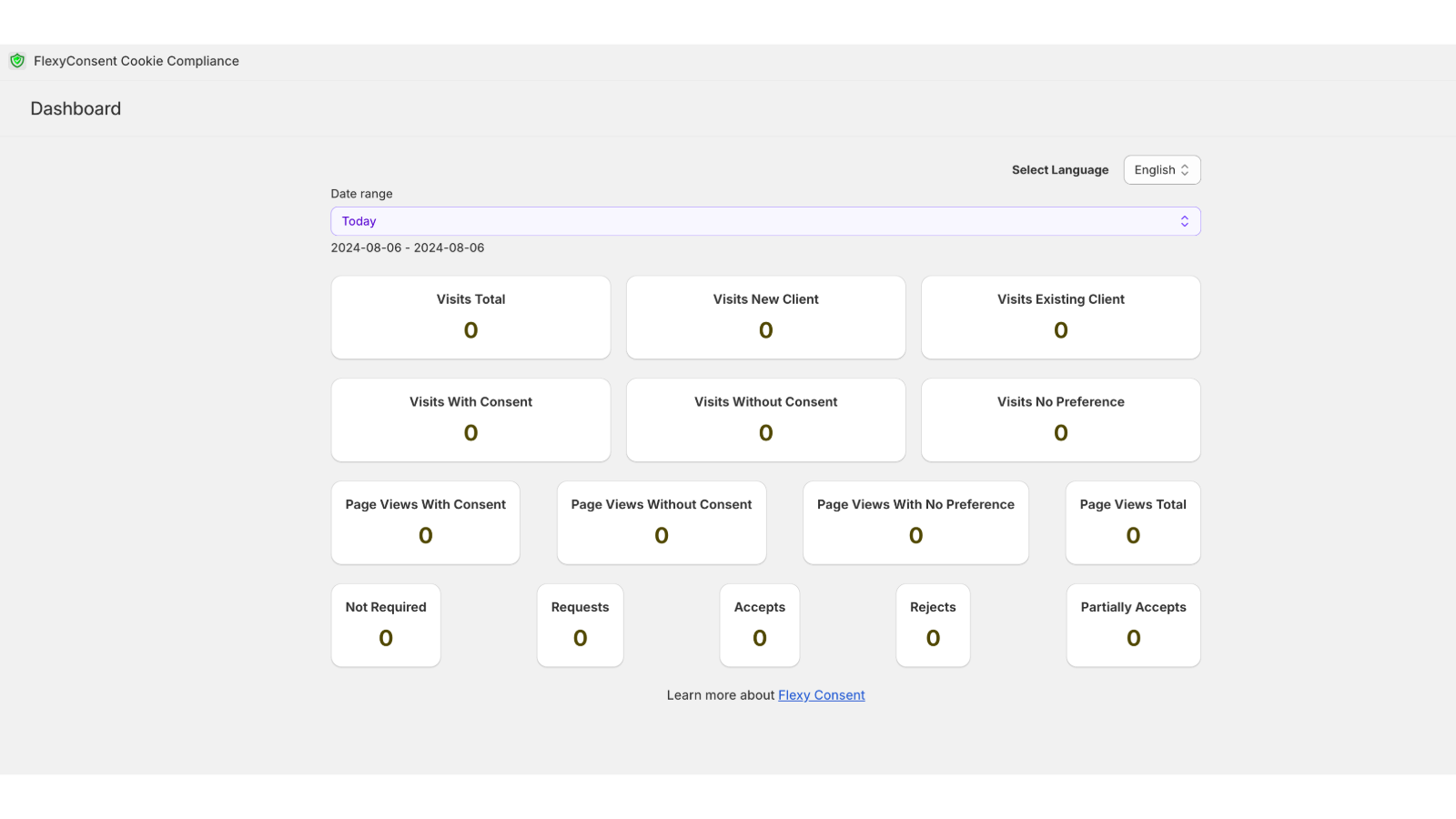
Task: Select the Page Views Total card
Action: click(x=1132, y=522)
